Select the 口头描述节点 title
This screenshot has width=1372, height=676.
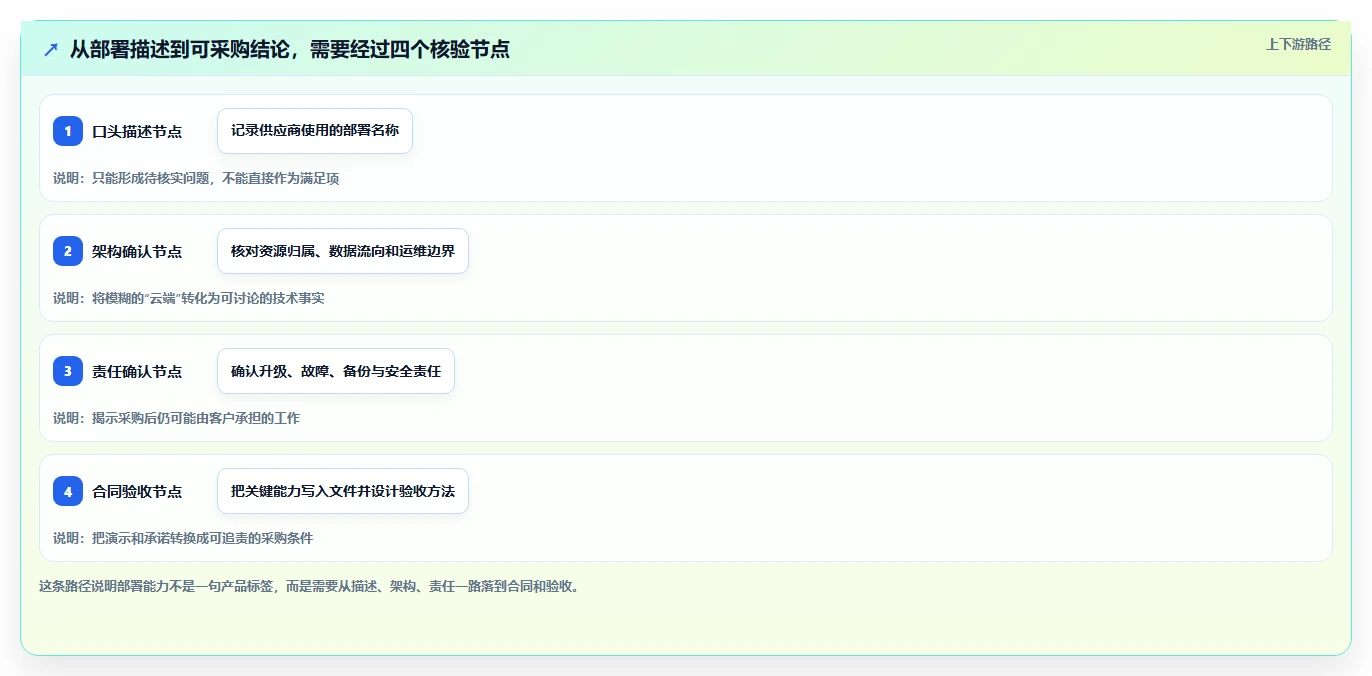(137, 131)
